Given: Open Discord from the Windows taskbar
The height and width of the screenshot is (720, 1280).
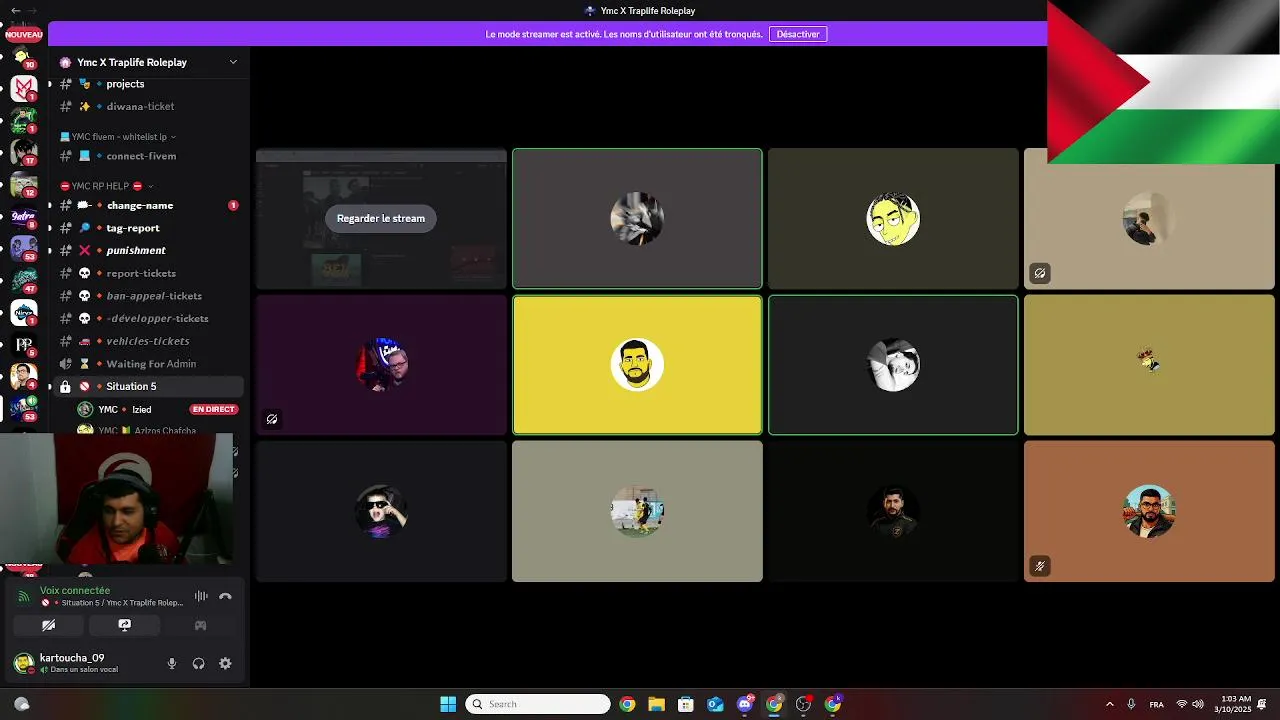Looking at the screenshot, I should [745, 704].
